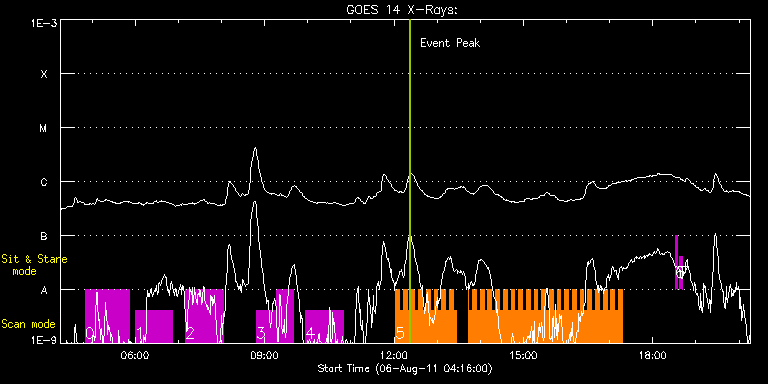Click the Event Peak text label
Screen dimensions: 768x384
point(450,43)
